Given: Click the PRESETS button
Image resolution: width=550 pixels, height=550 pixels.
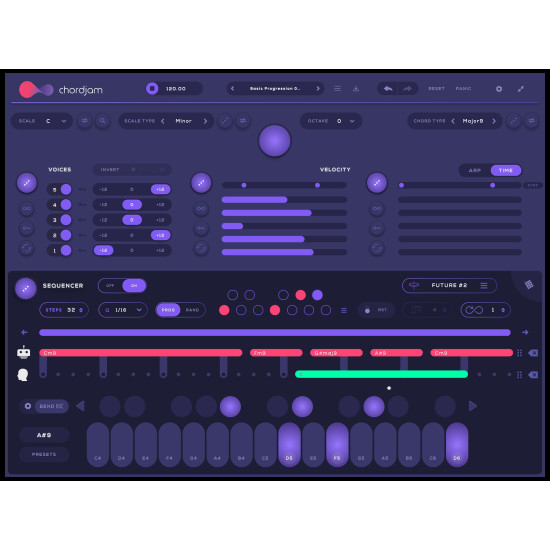Looking at the screenshot, I should point(44,454).
